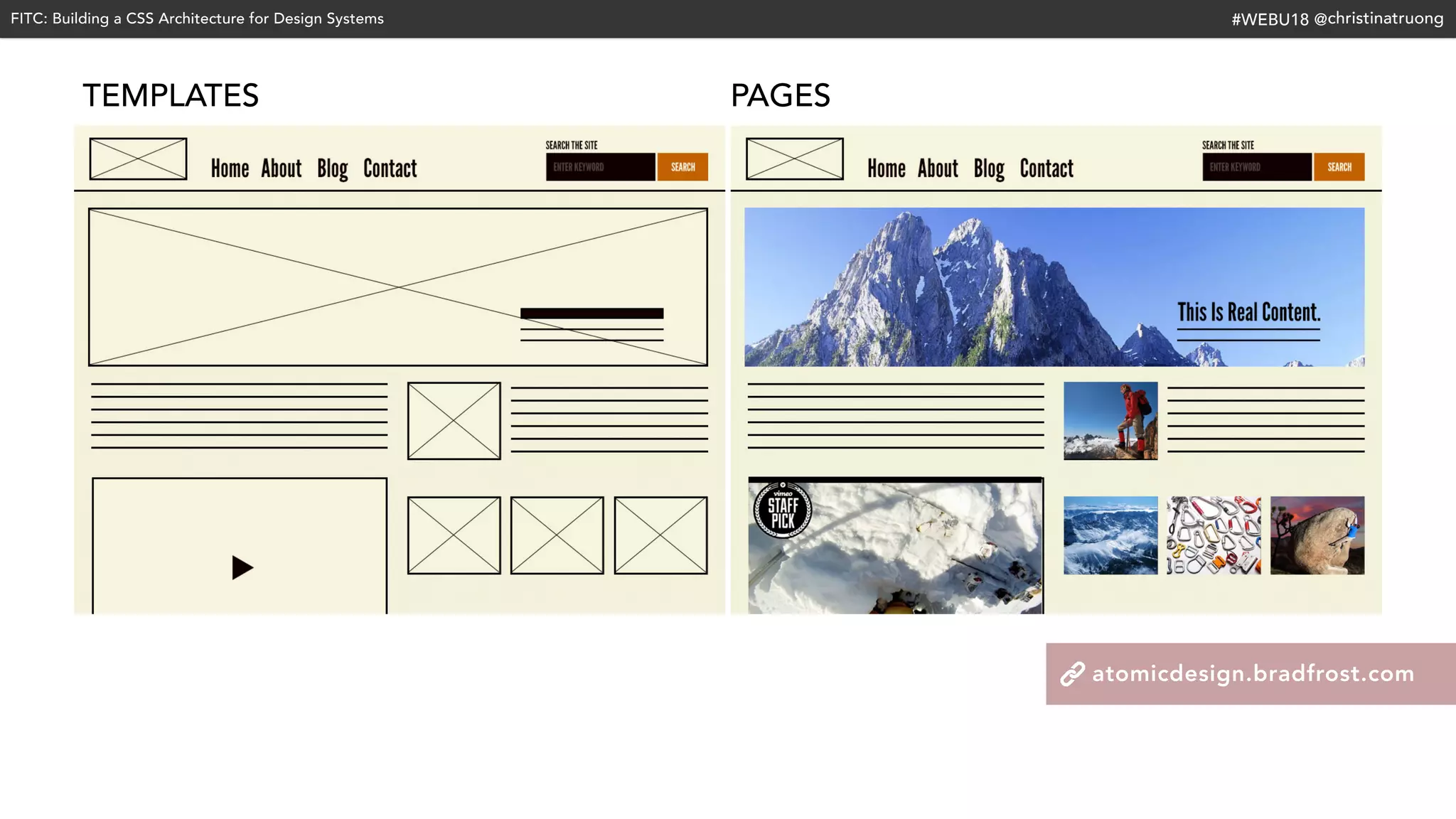This screenshot has width=1456, height=819.
Task: Click the carabiners gear thumbnail
Action: [x=1214, y=535]
